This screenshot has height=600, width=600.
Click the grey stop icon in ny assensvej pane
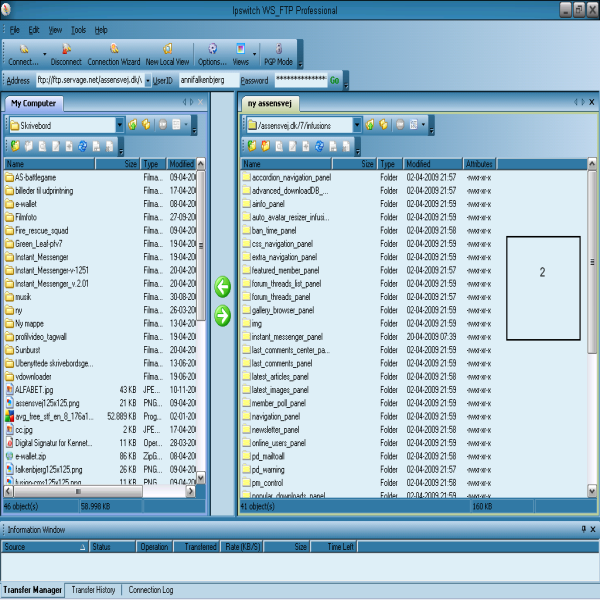coord(400,125)
